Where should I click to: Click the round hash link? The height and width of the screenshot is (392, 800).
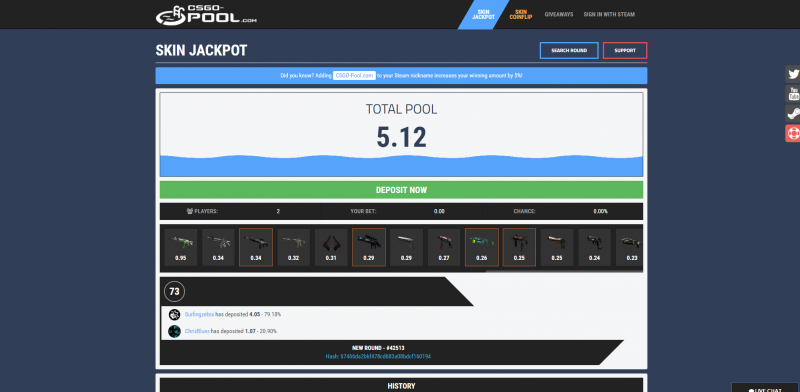[378, 356]
